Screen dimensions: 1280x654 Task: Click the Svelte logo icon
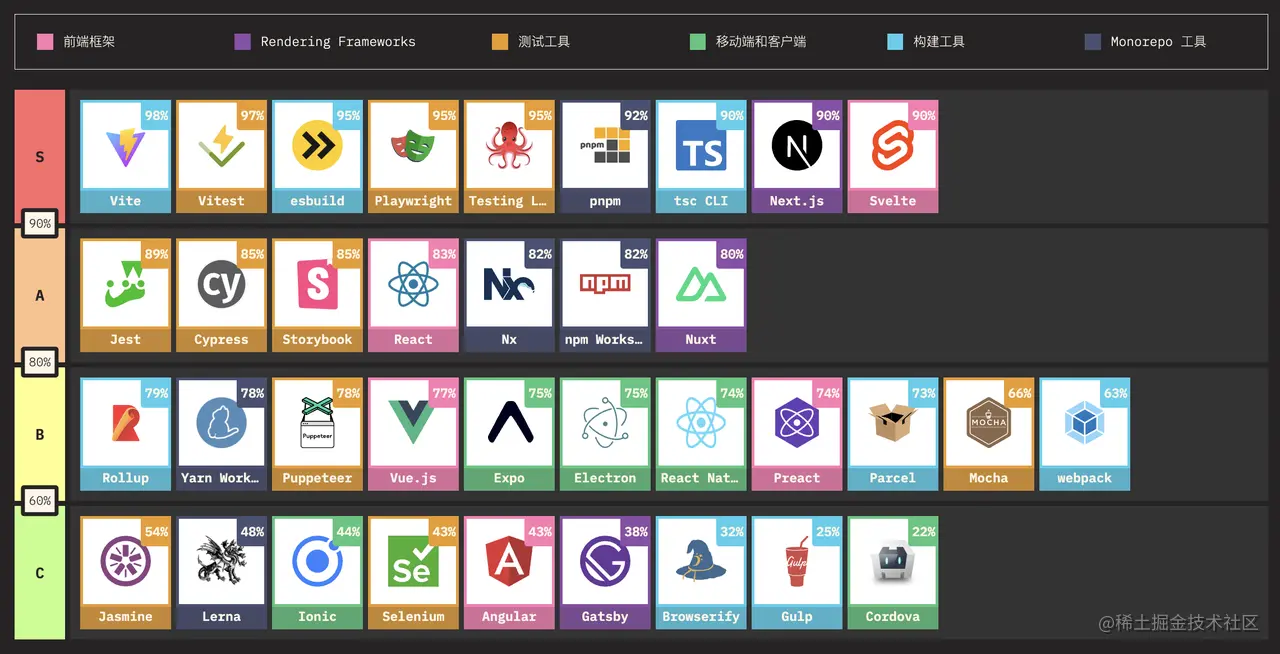(x=893, y=146)
